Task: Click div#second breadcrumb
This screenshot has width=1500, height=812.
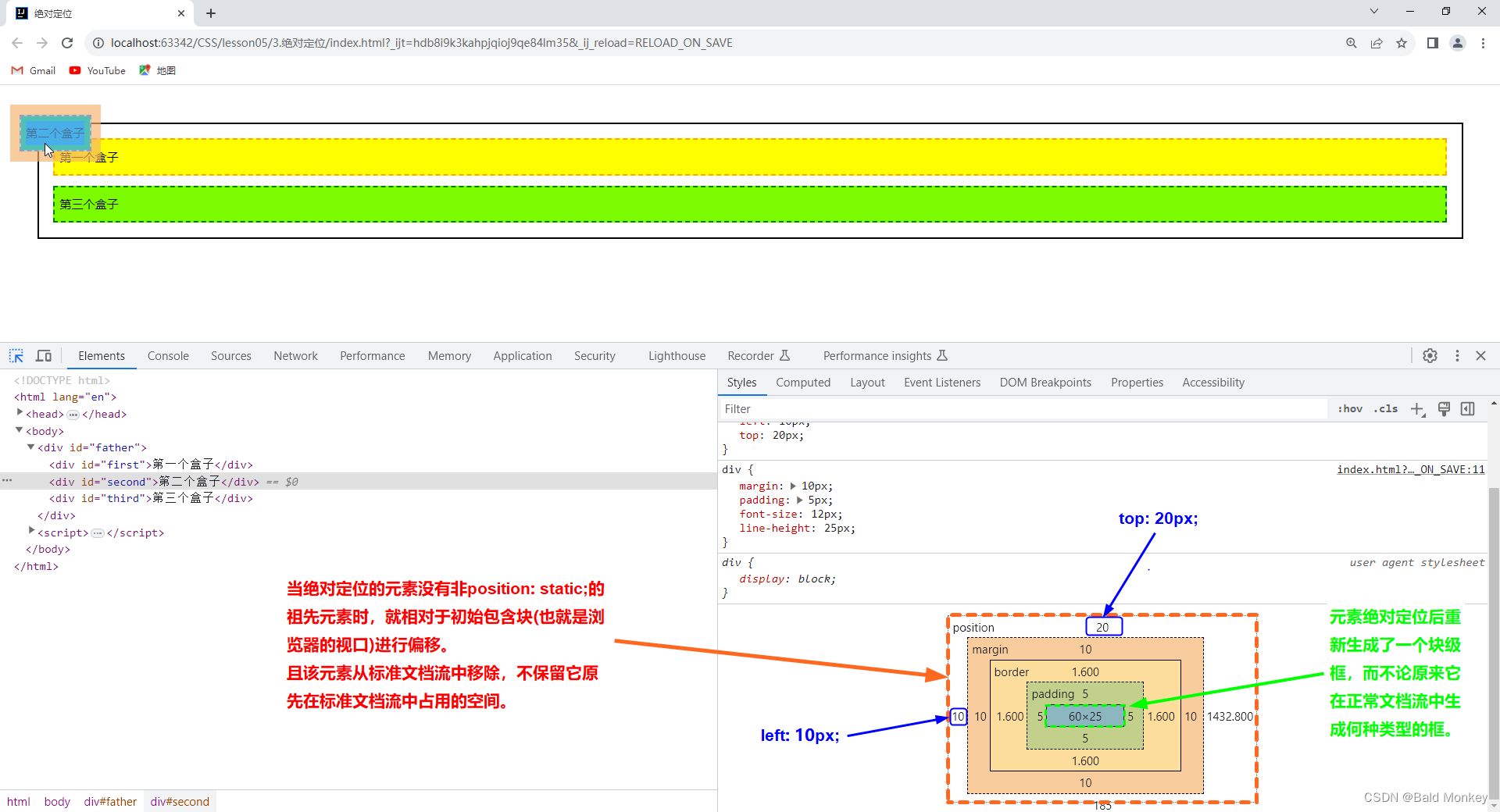Action: [180, 802]
